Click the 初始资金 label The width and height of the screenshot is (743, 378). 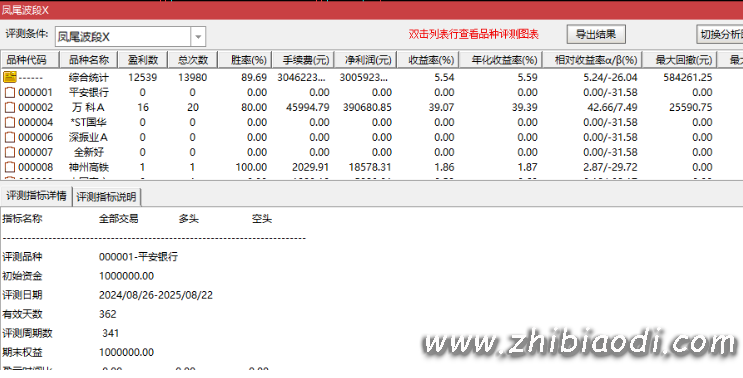point(22,276)
